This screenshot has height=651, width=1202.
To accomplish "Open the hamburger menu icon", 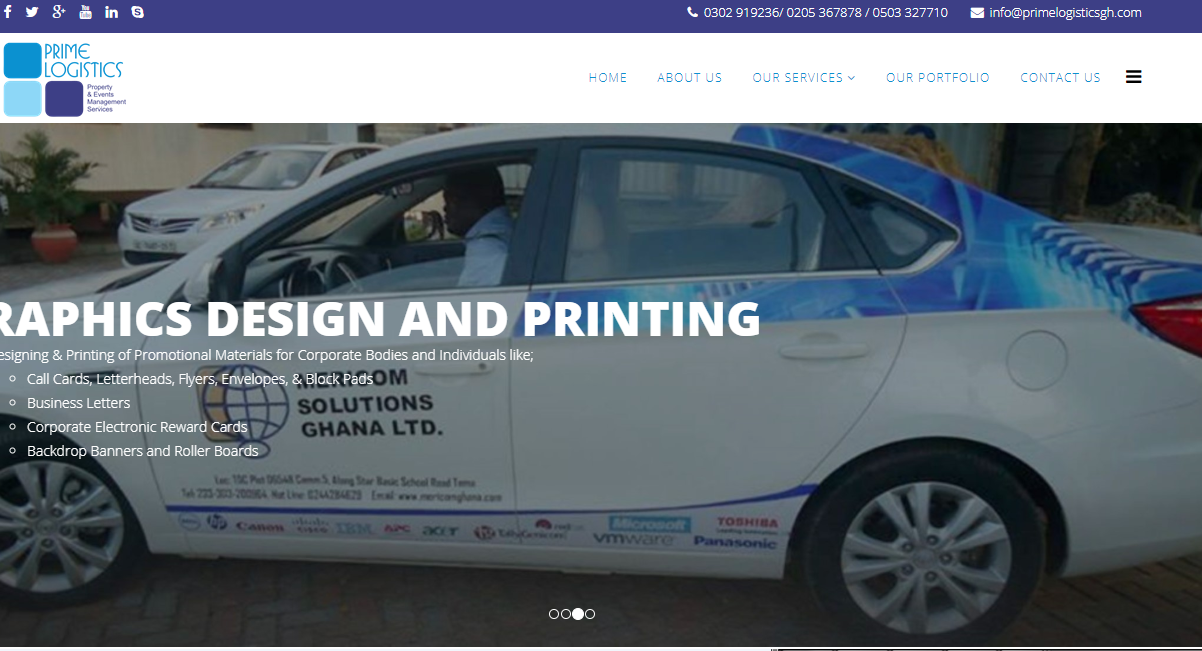I will point(1133,77).
